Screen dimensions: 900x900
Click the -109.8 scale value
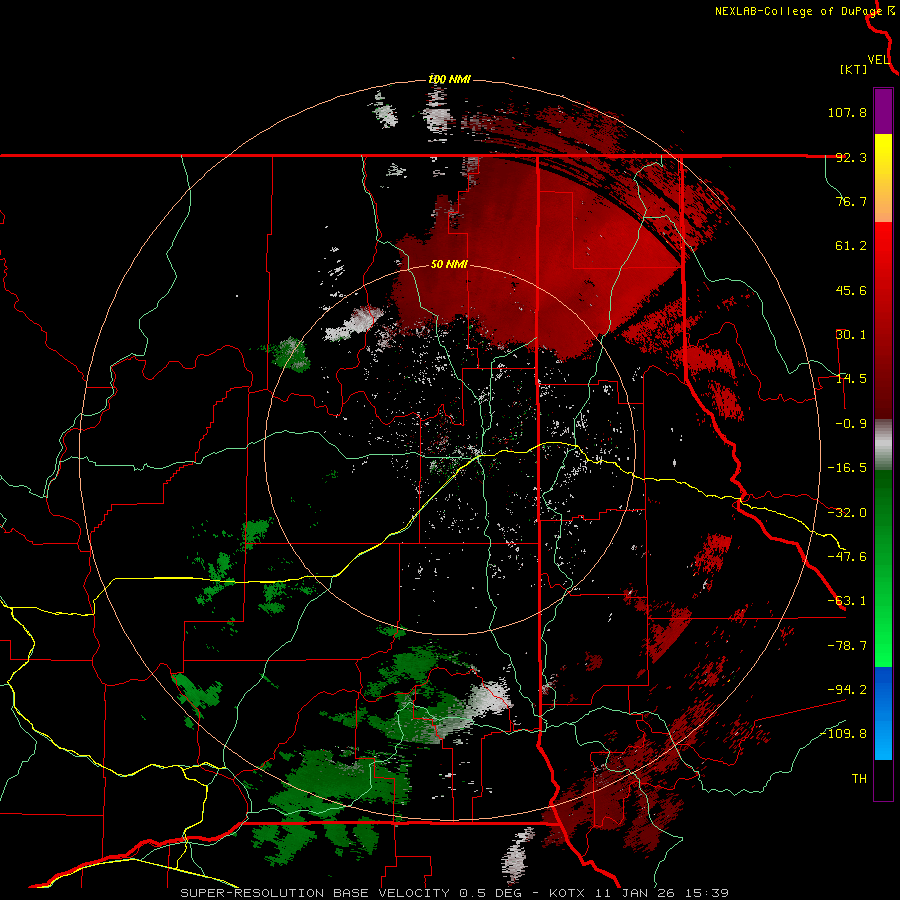844,734
